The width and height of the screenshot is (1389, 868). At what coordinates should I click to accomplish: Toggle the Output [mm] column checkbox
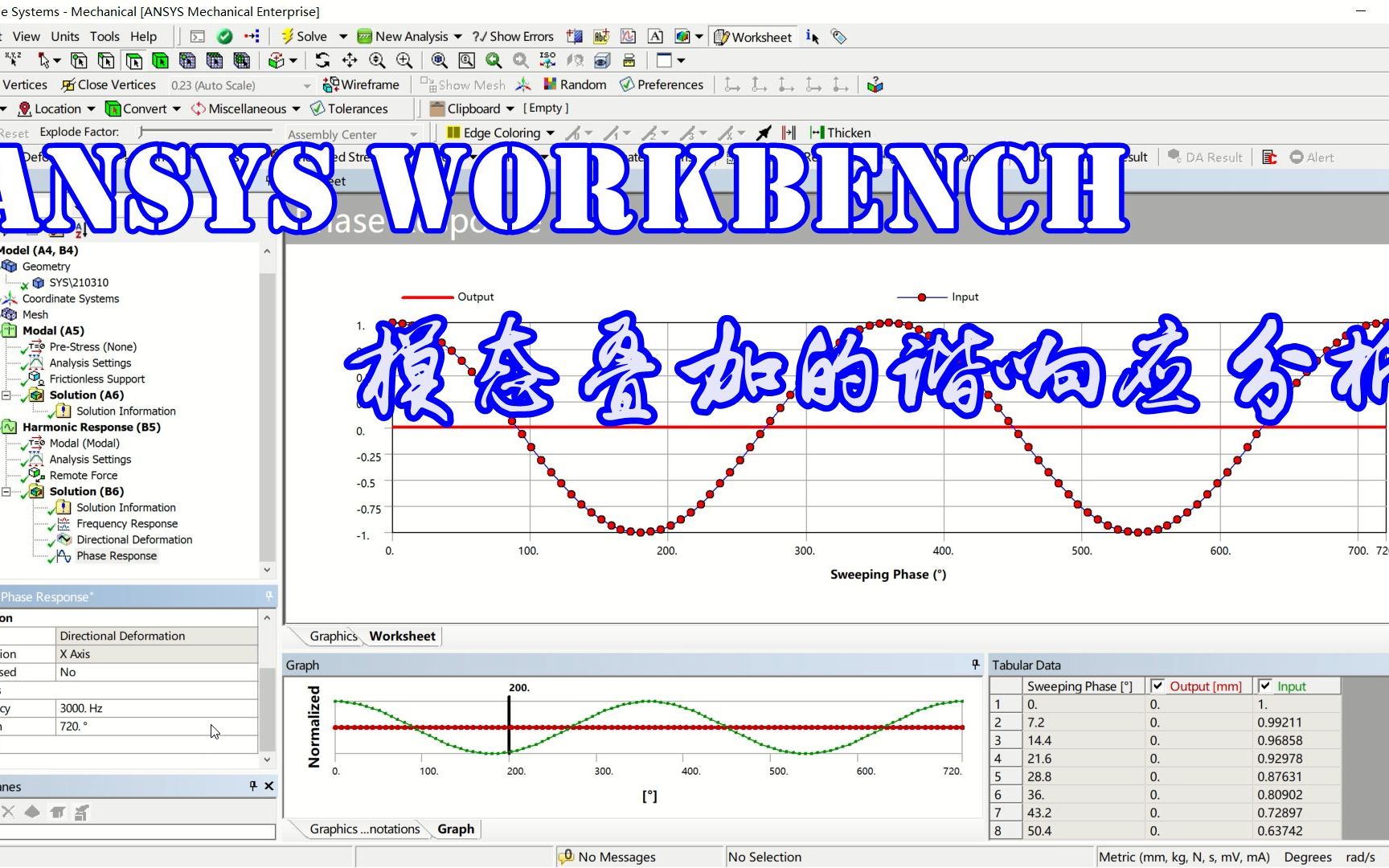pos(1157,686)
